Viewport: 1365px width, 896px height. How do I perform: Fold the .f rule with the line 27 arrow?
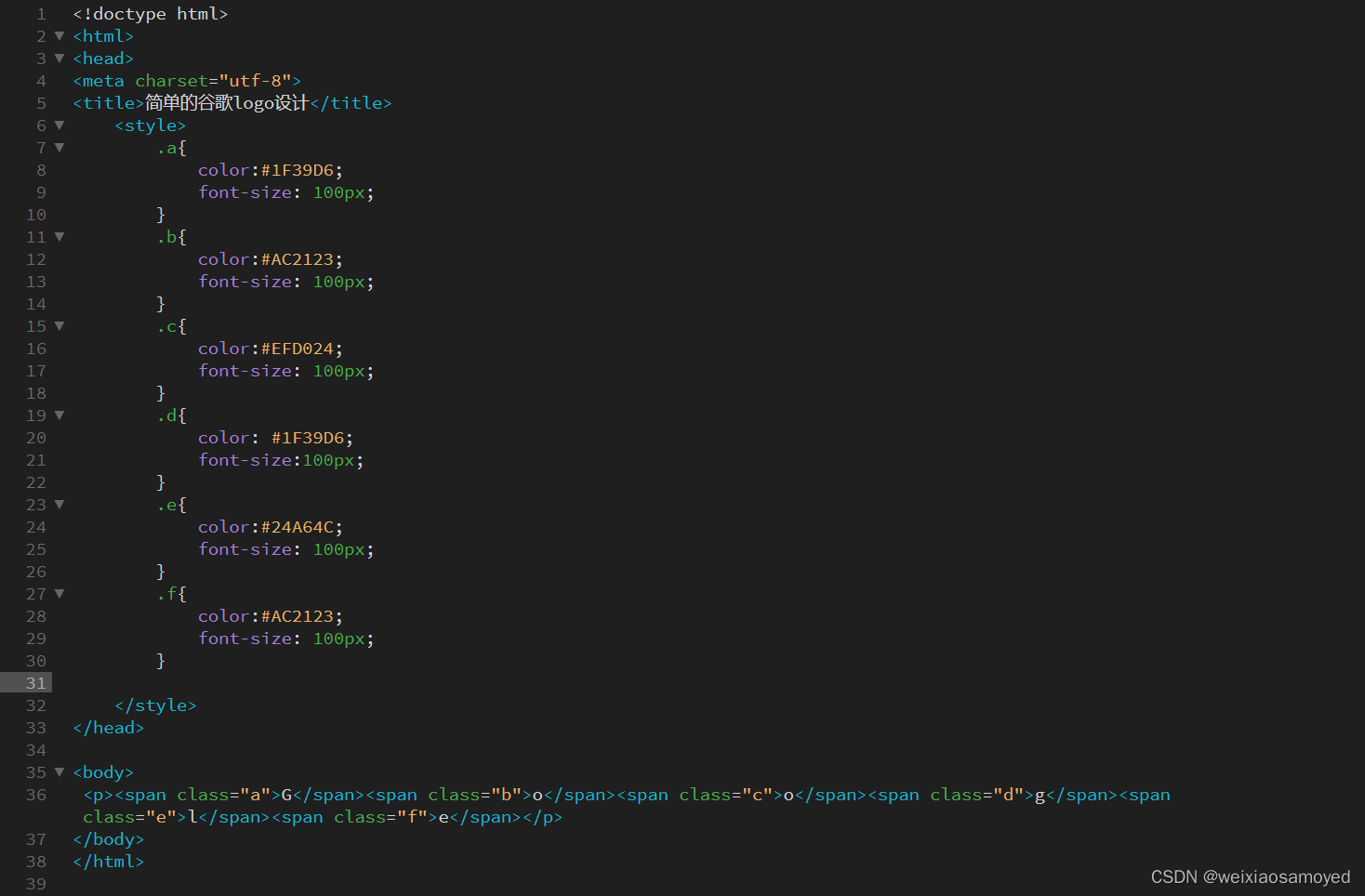[x=60, y=594]
